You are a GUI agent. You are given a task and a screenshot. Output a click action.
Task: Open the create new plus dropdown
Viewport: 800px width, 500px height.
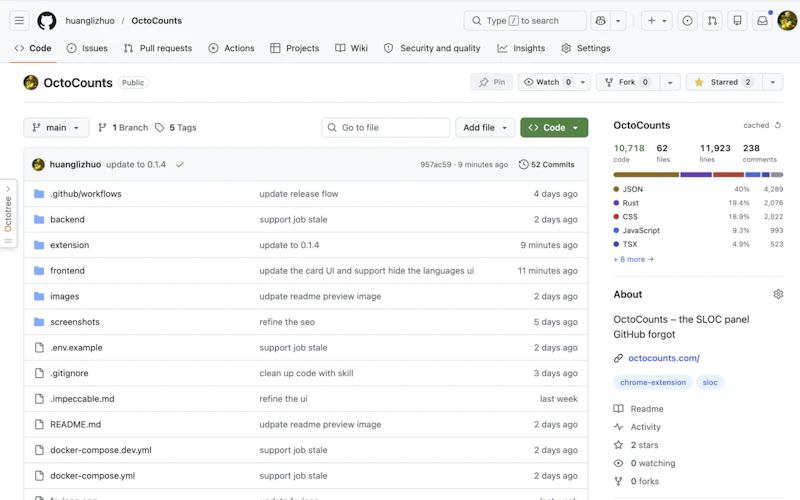point(657,20)
